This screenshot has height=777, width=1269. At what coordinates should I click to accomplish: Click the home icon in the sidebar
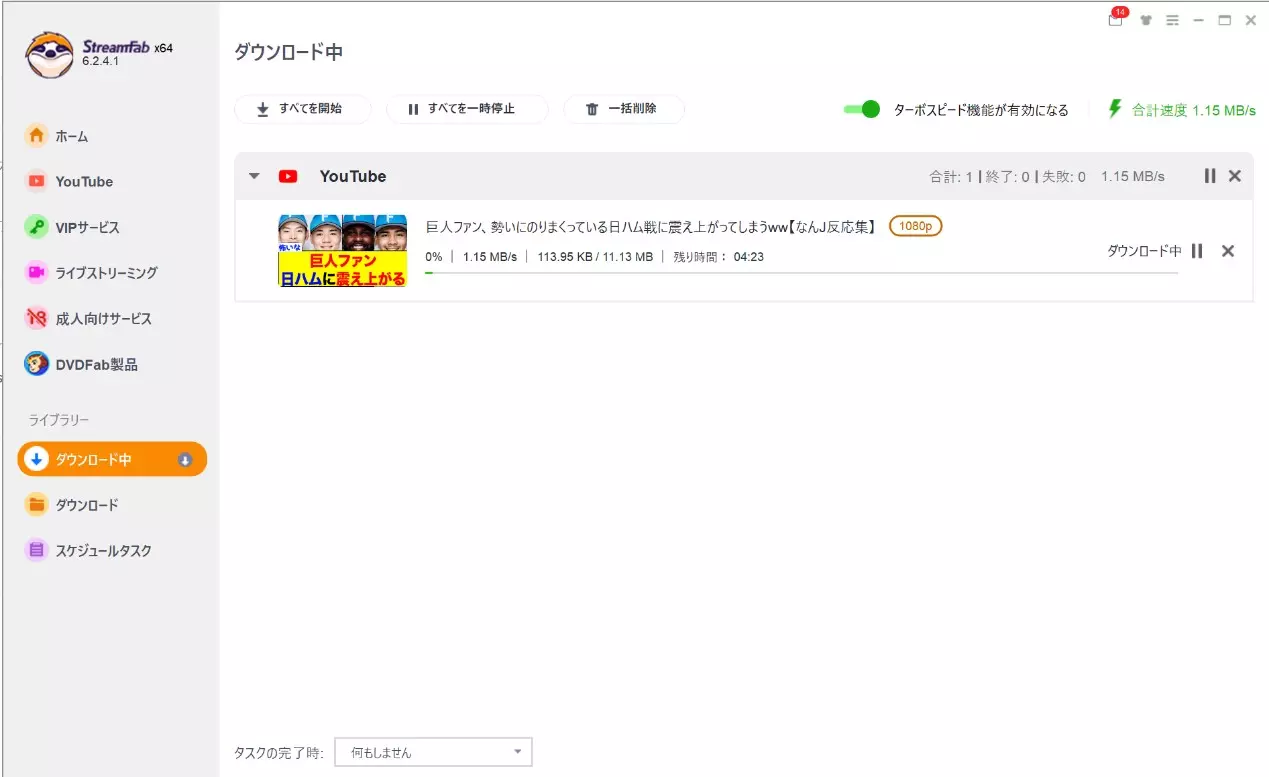(x=36, y=136)
